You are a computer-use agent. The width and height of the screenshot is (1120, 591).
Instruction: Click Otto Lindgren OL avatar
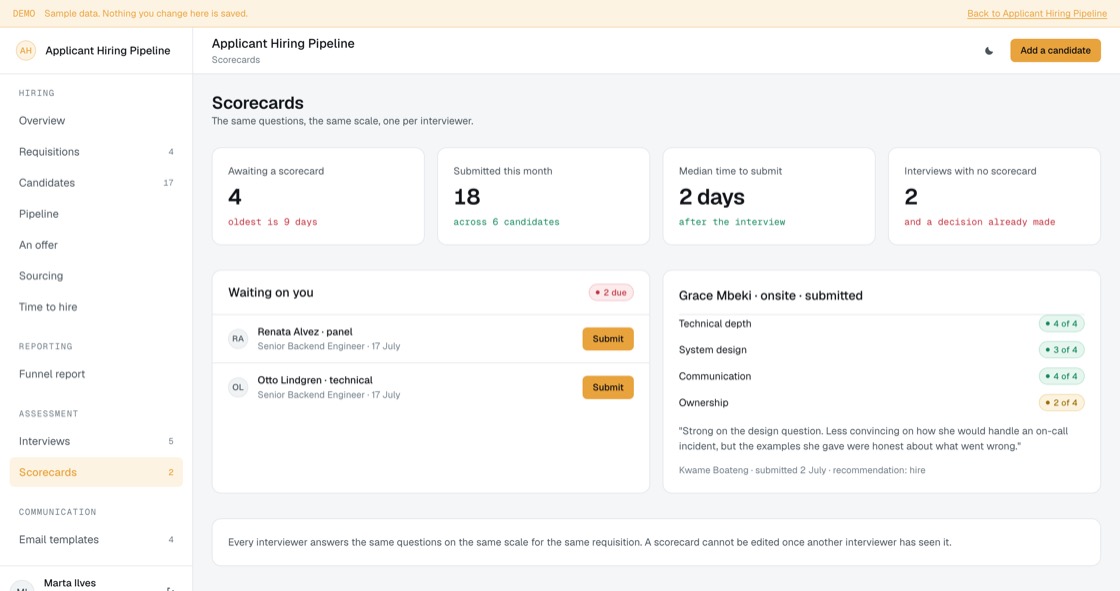click(x=238, y=387)
